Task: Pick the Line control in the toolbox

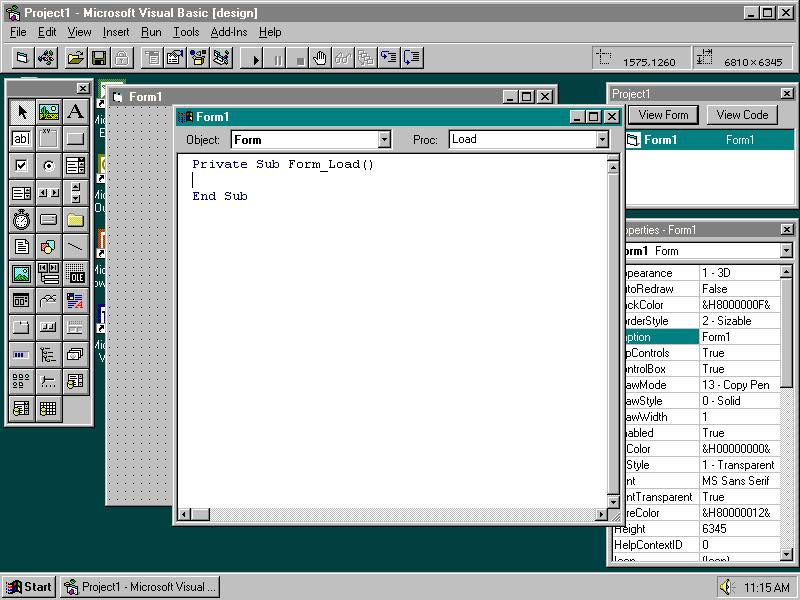Action: coord(76,247)
